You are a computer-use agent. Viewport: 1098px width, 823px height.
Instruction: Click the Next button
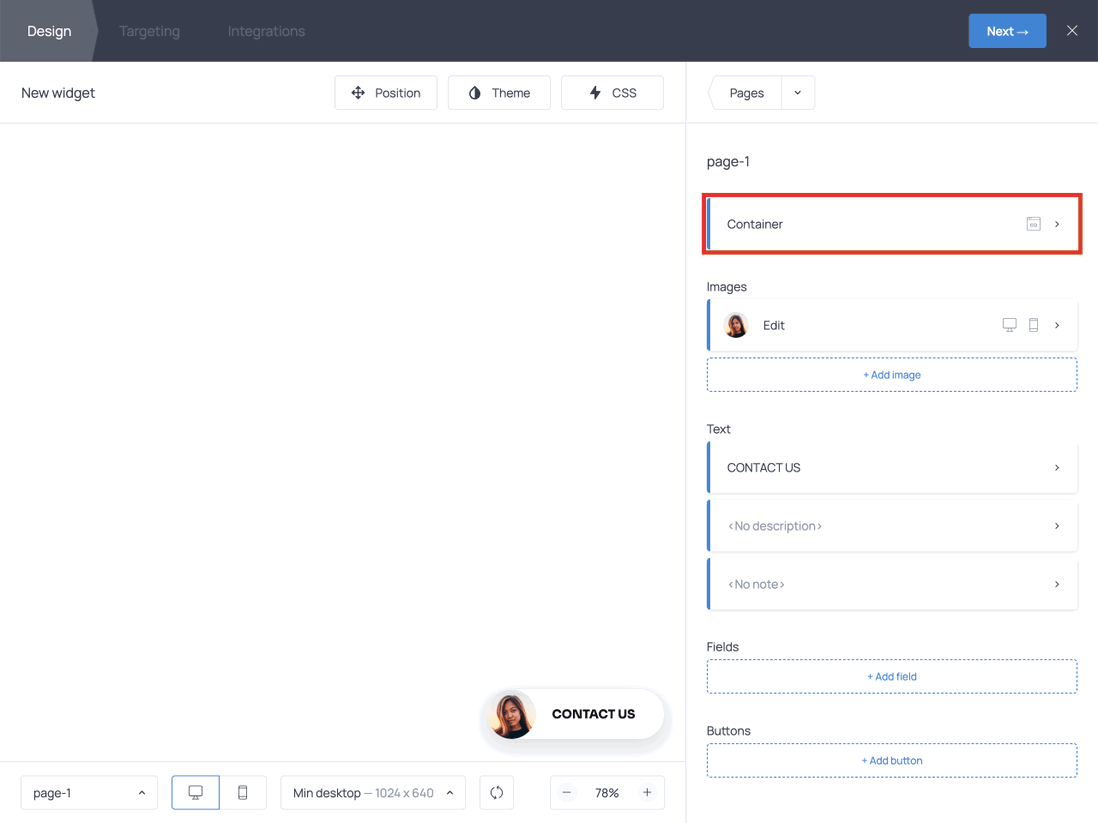tap(1007, 30)
